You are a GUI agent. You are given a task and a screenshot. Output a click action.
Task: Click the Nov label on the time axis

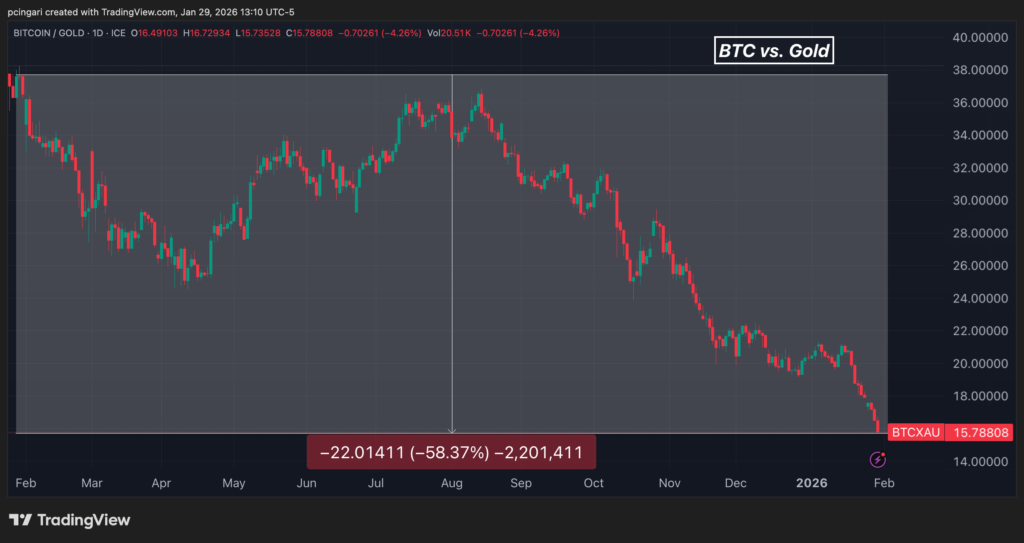coord(670,483)
